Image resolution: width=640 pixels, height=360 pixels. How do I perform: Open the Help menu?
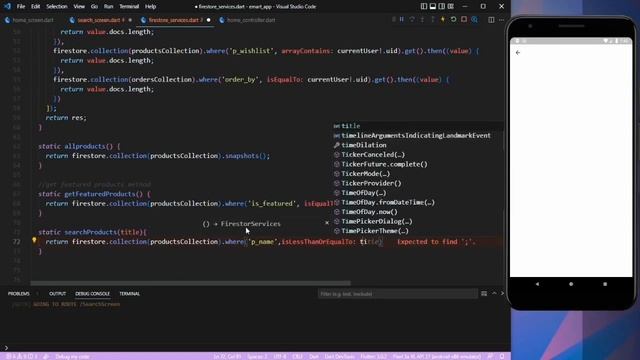coord(151,7)
